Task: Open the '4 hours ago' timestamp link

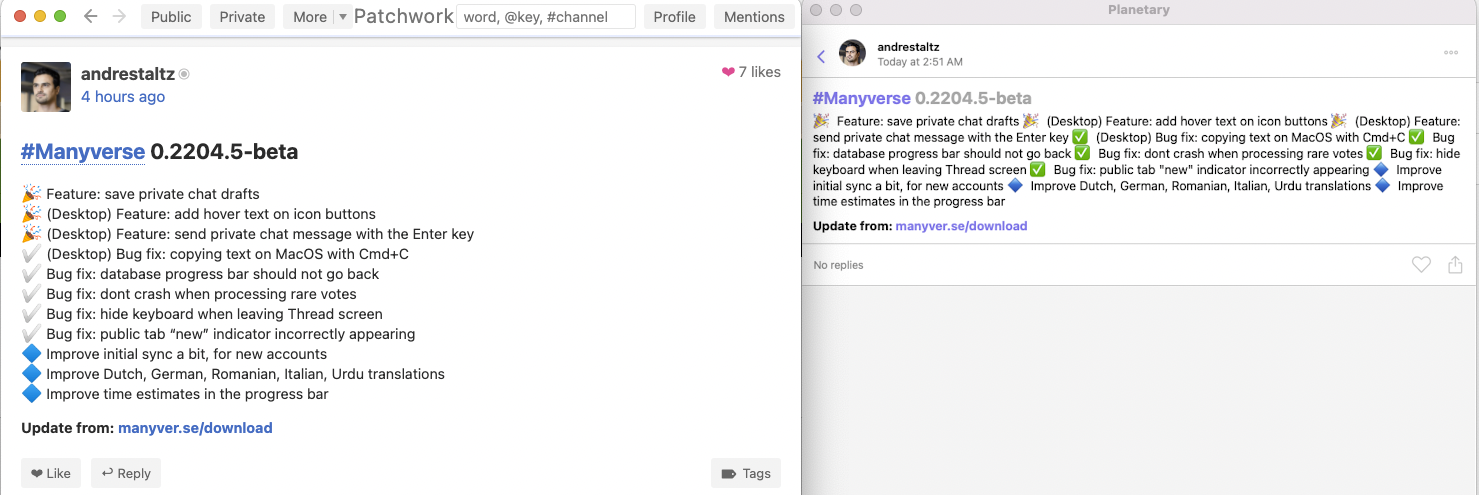Action: [123, 97]
